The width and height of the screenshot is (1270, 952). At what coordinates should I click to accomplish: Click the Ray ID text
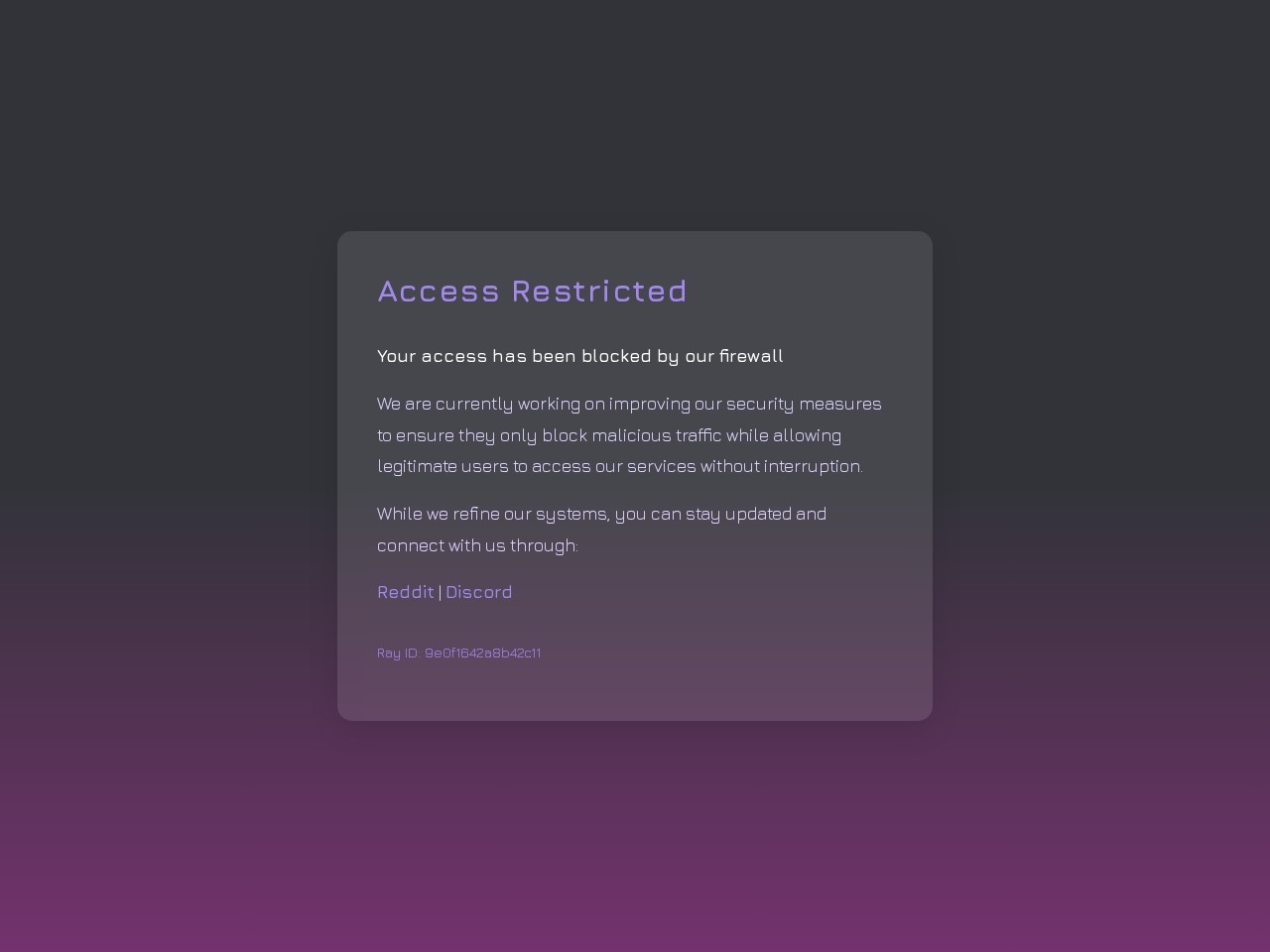(x=458, y=653)
